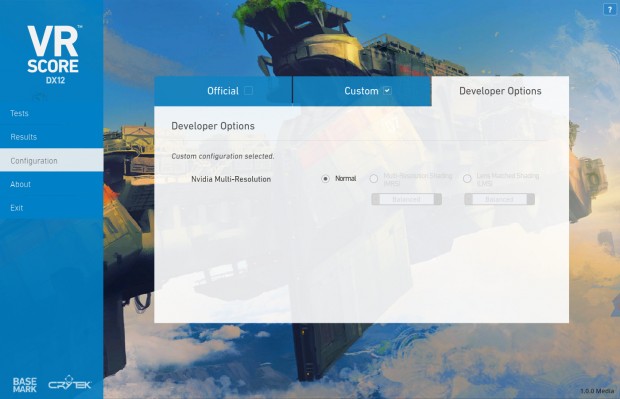Click the Nvidia Multi-Resolution label
The image size is (620, 399).
tap(231, 179)
